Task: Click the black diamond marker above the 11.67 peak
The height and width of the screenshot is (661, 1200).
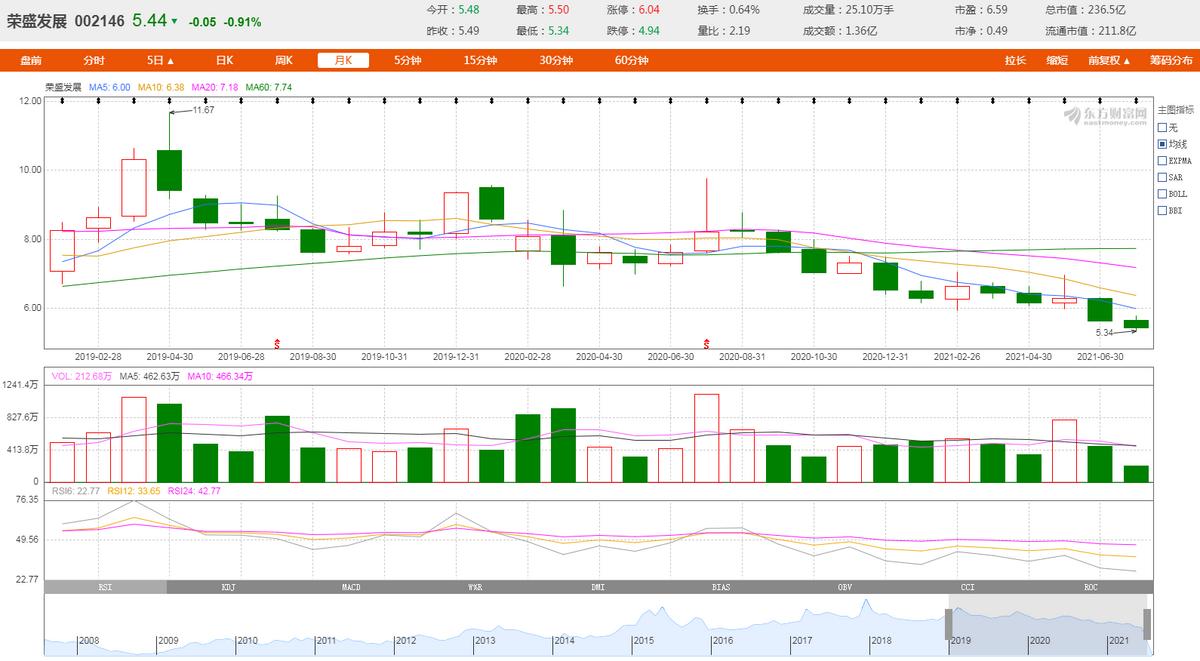Action: pyautogui.click(x=169, y=101)
